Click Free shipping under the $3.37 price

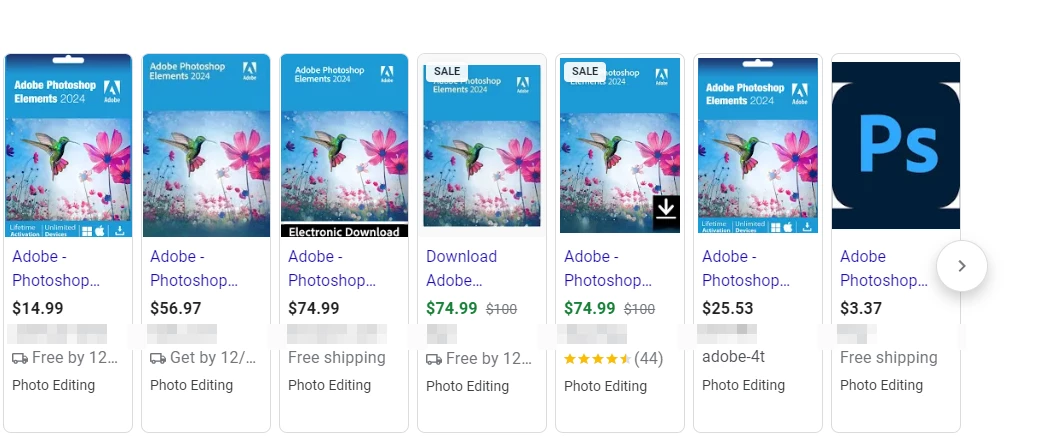click(889, 358)
